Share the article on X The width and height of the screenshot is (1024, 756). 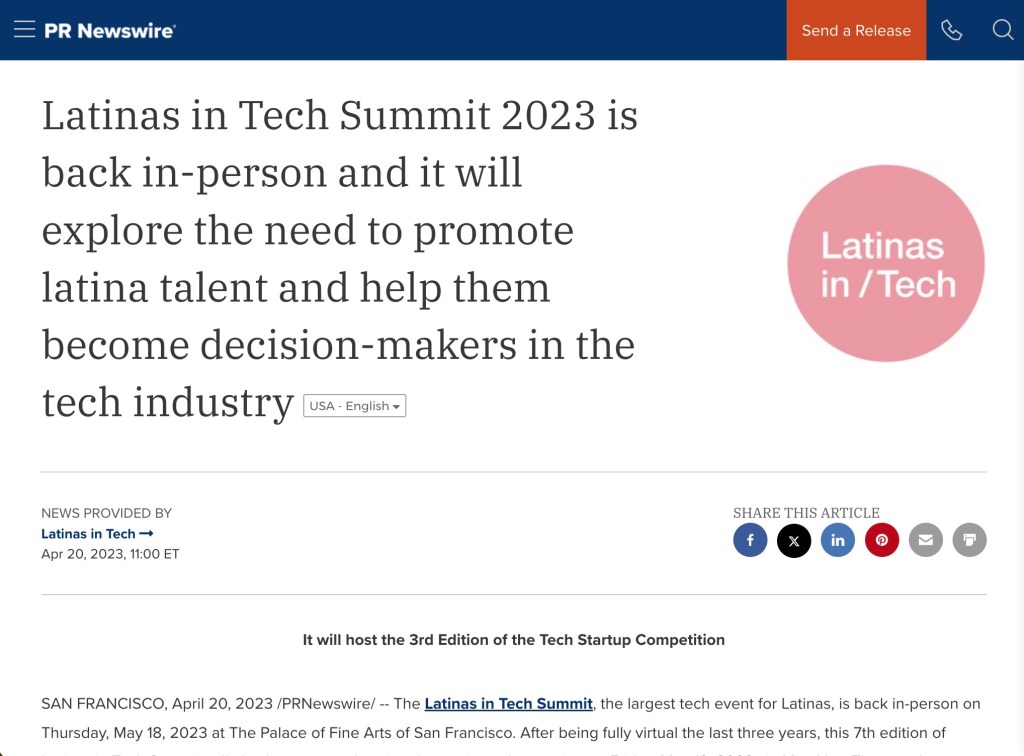(x=794, y=540)
